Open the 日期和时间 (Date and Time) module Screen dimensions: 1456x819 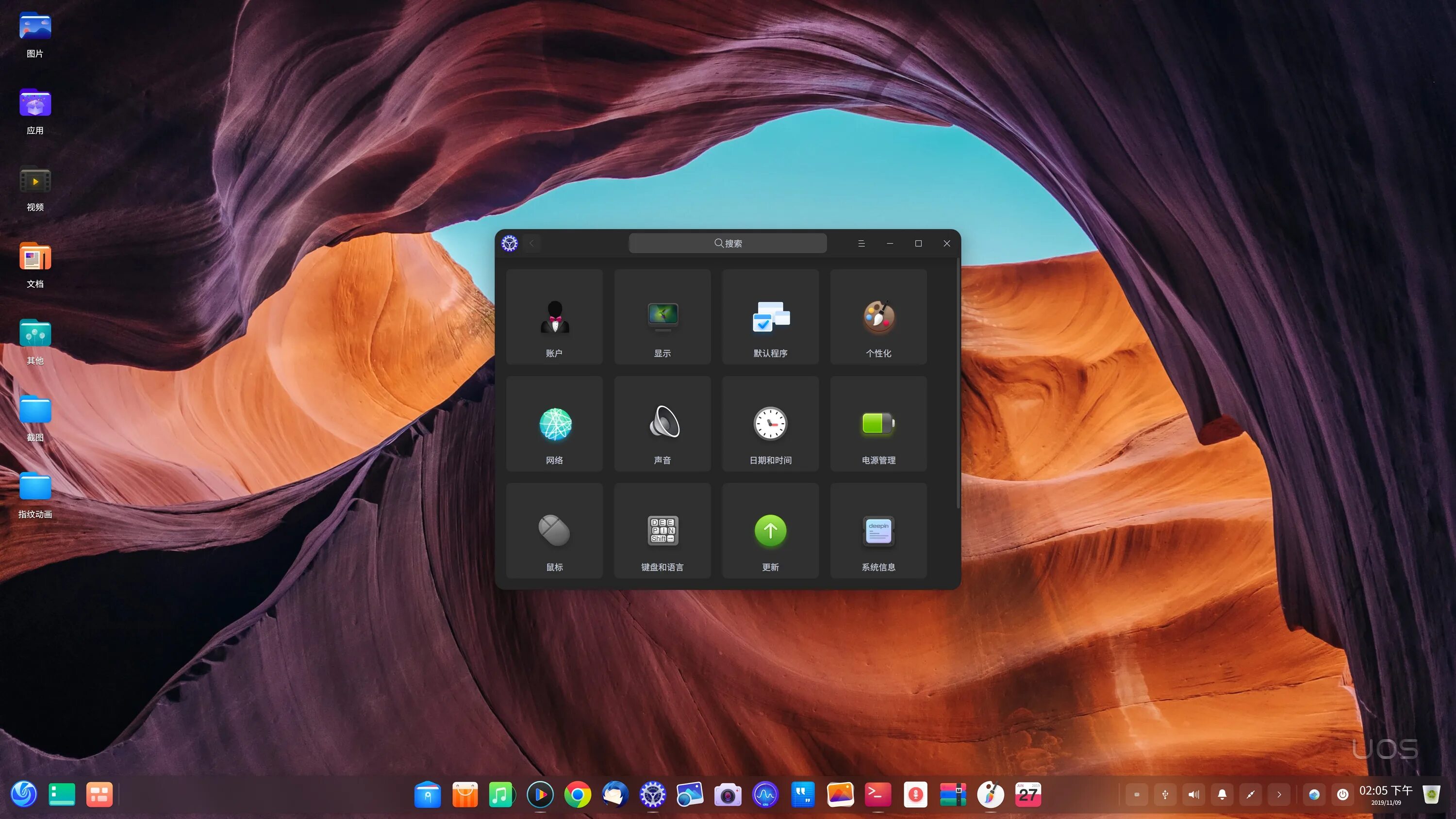pyautogui.click(x=770, y=424)
